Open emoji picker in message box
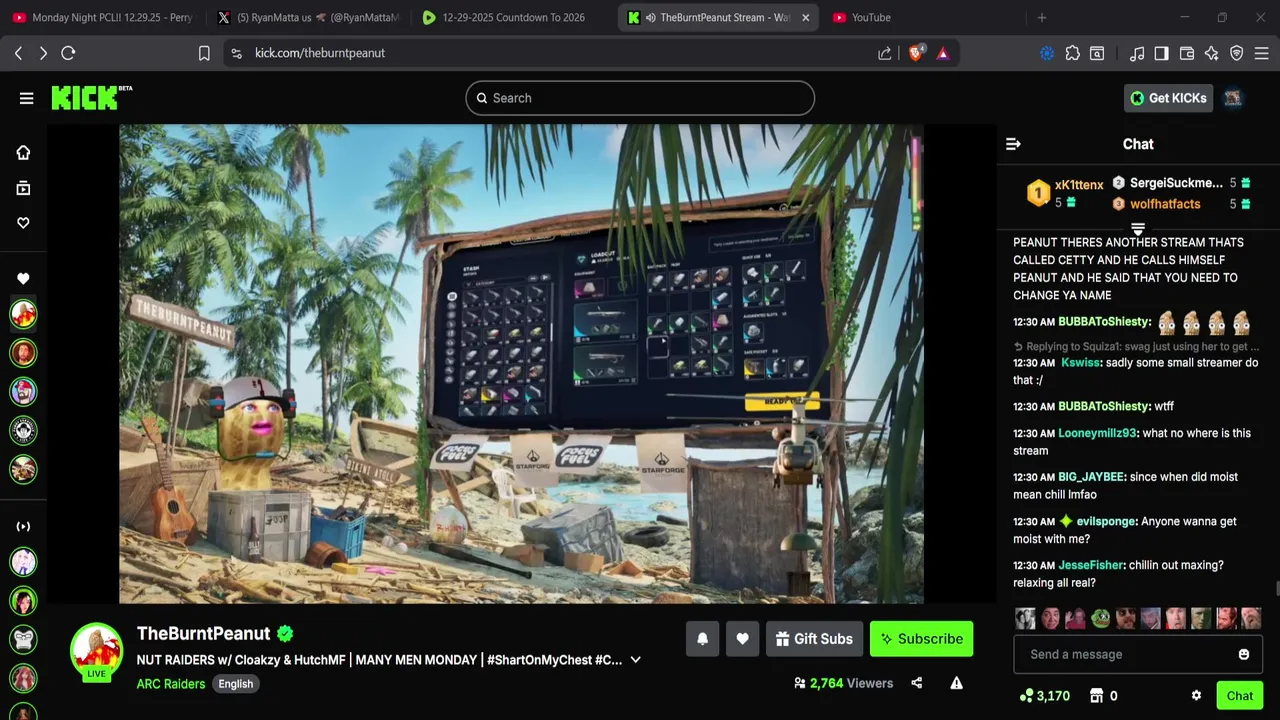Screen dimensions: 1280x720 pyautogui.click(x=1243, y=654)
